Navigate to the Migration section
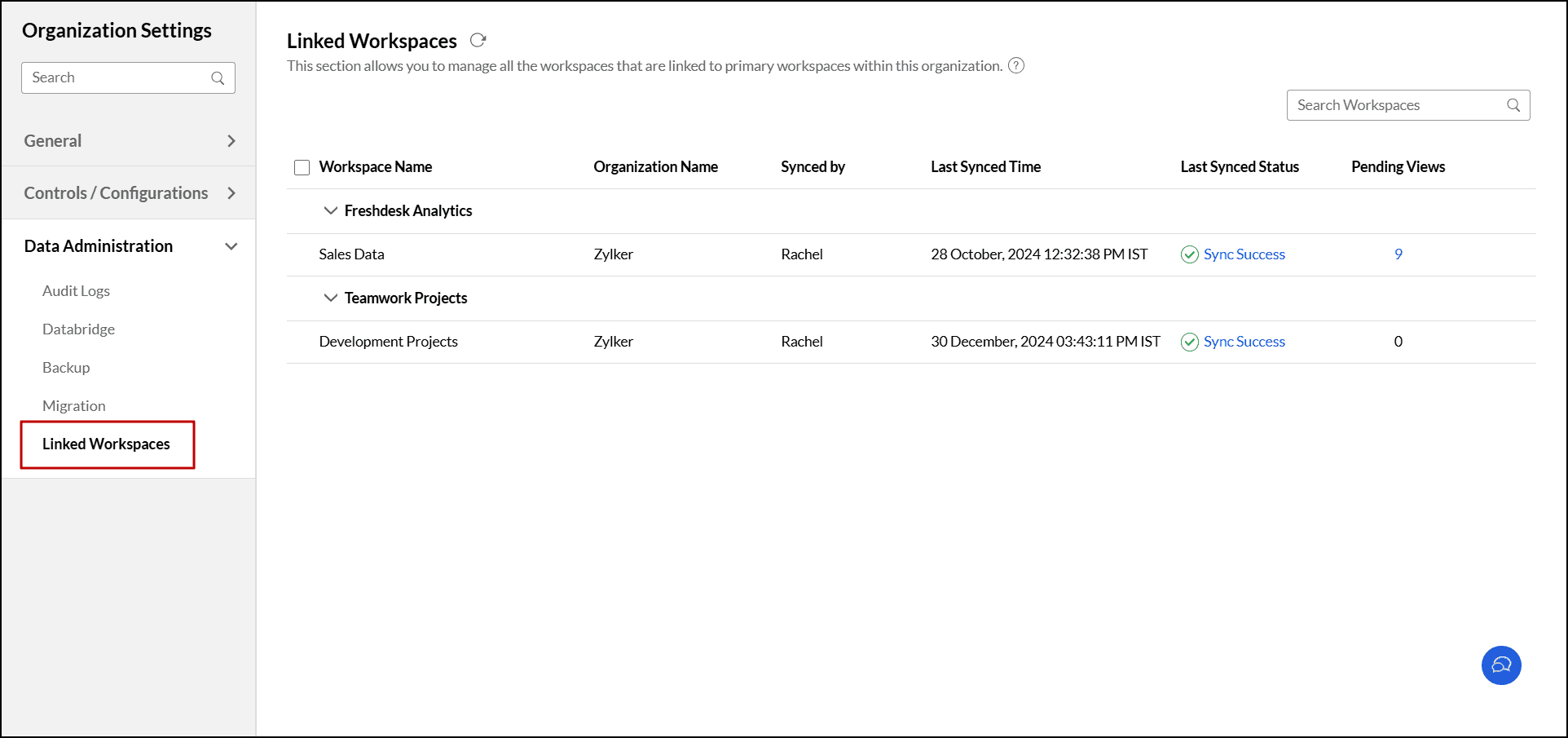The height and width of the screenshot is (738, 1568). coord(73,404)
